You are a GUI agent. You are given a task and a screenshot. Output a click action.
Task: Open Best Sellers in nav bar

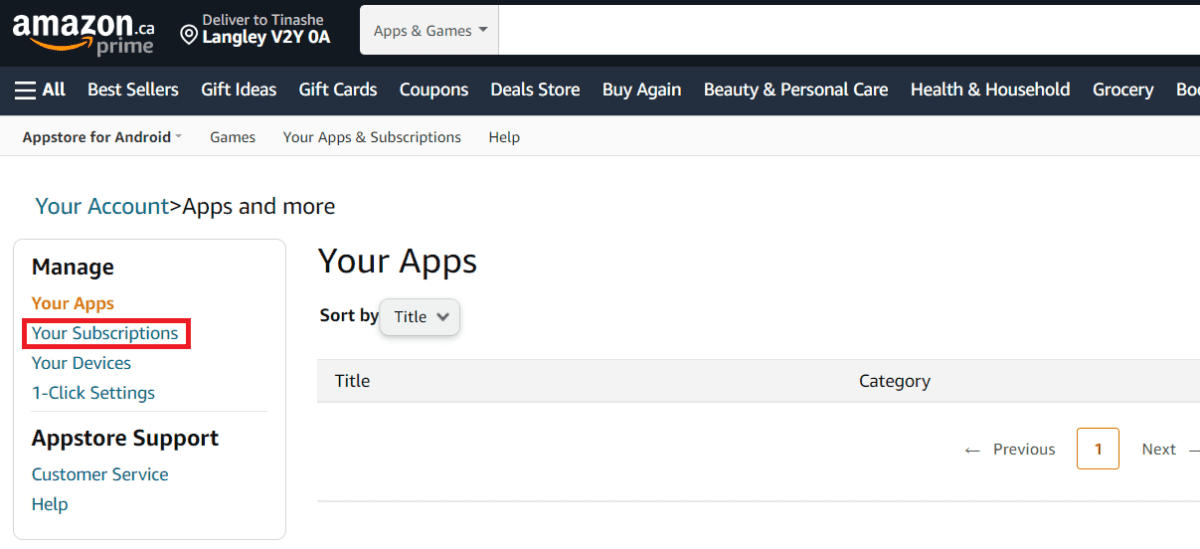coord(133,90)
